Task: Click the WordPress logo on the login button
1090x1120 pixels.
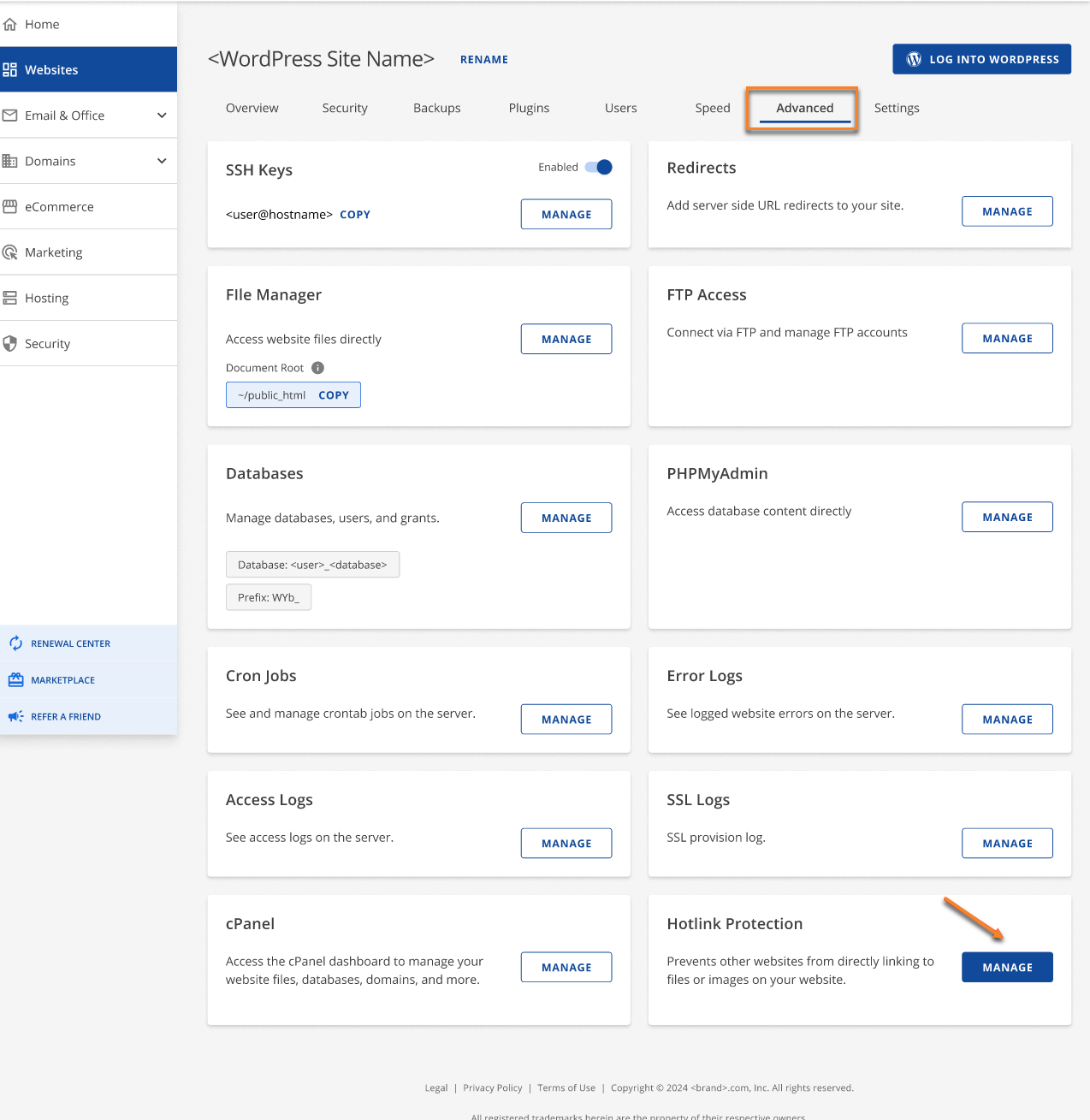Action: (x=914, y=59)
